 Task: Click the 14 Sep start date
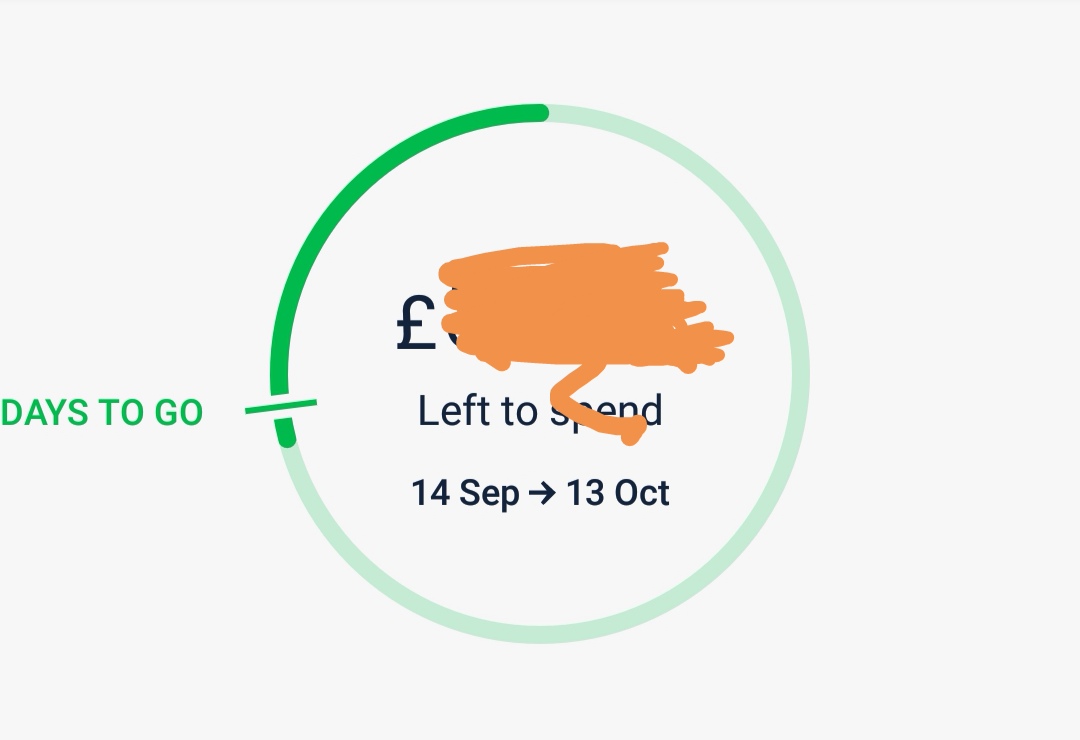tap(465, 493)
